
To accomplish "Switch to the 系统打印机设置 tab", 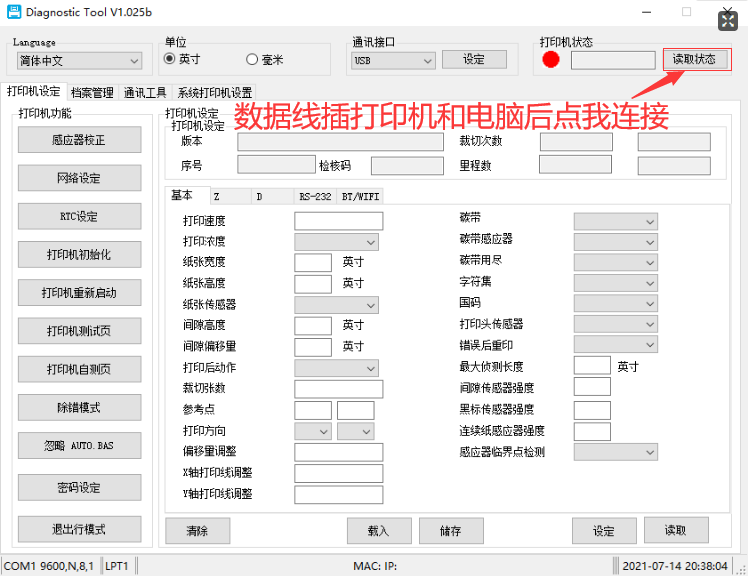I will click(x=214, y=92).
